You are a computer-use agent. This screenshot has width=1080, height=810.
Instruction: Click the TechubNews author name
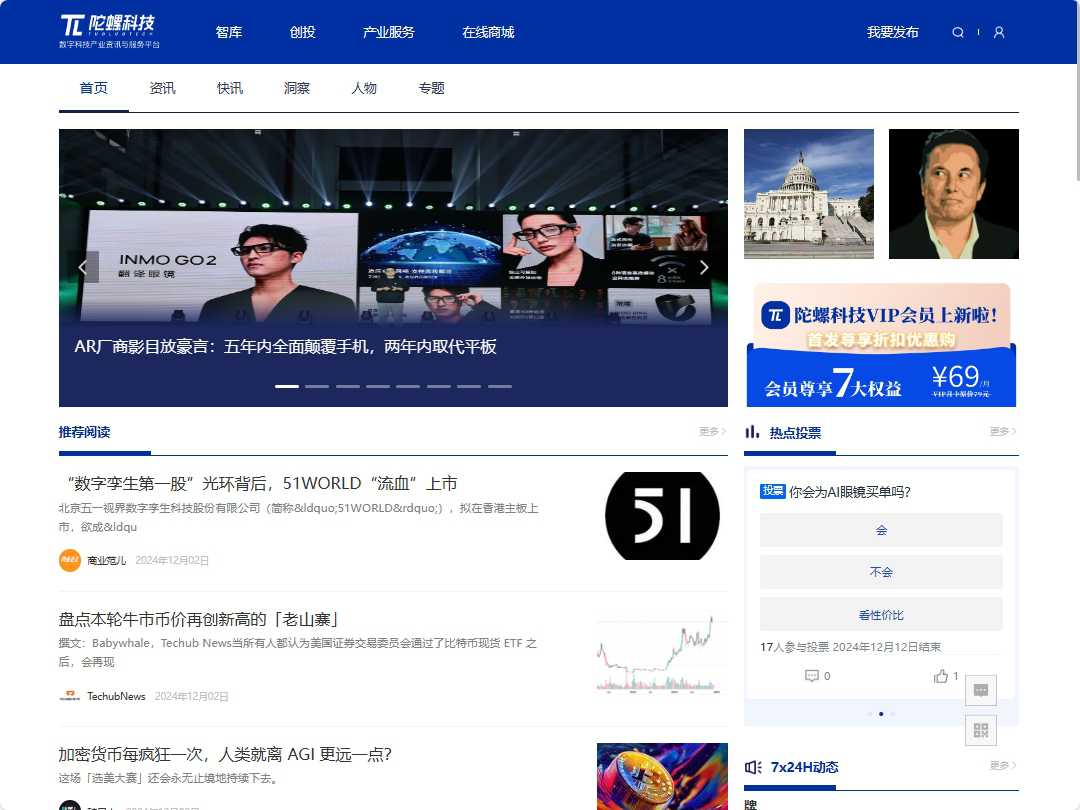coord(116,696)
